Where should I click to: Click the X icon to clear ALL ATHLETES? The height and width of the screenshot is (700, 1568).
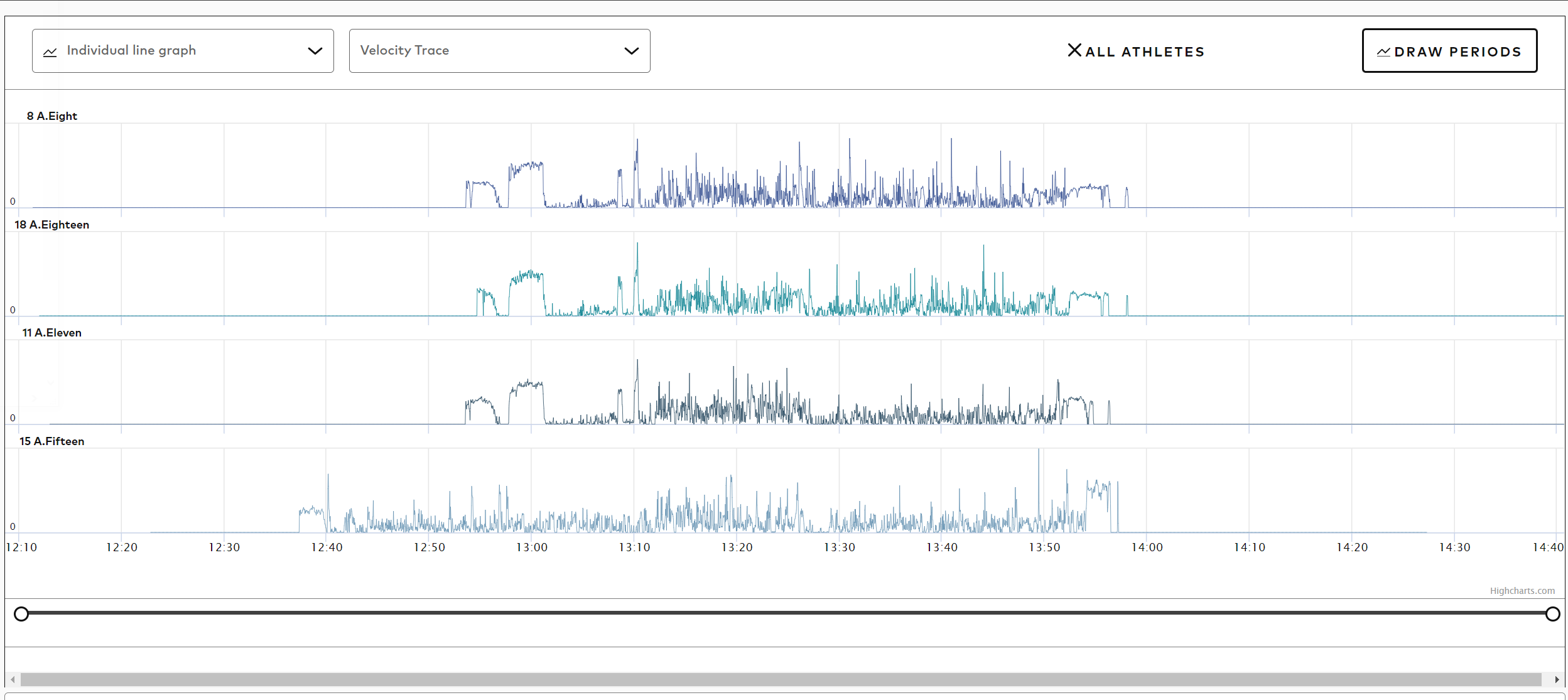[1075, 50]
